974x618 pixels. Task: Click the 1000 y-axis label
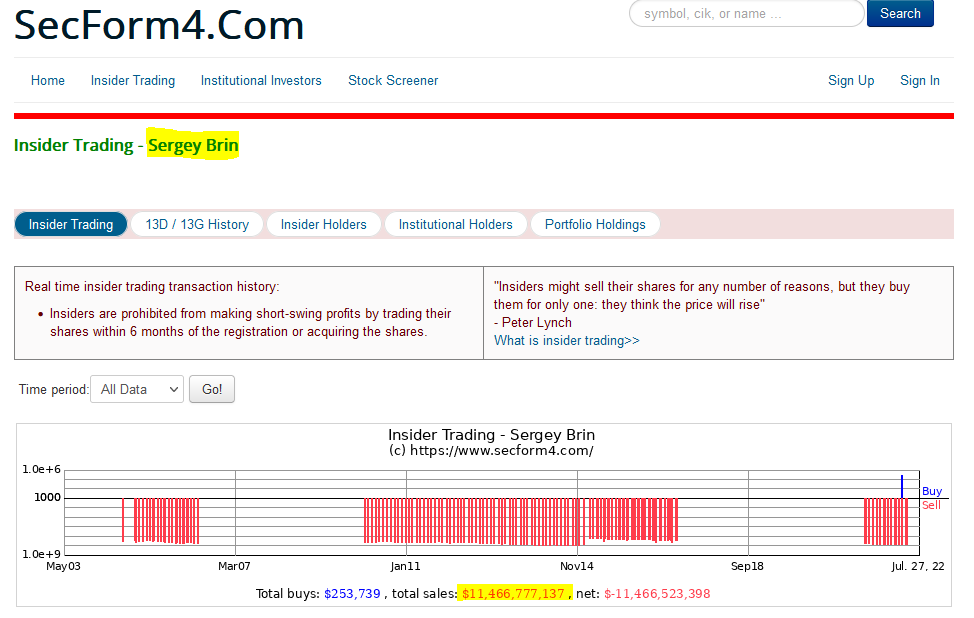point(48,497)
